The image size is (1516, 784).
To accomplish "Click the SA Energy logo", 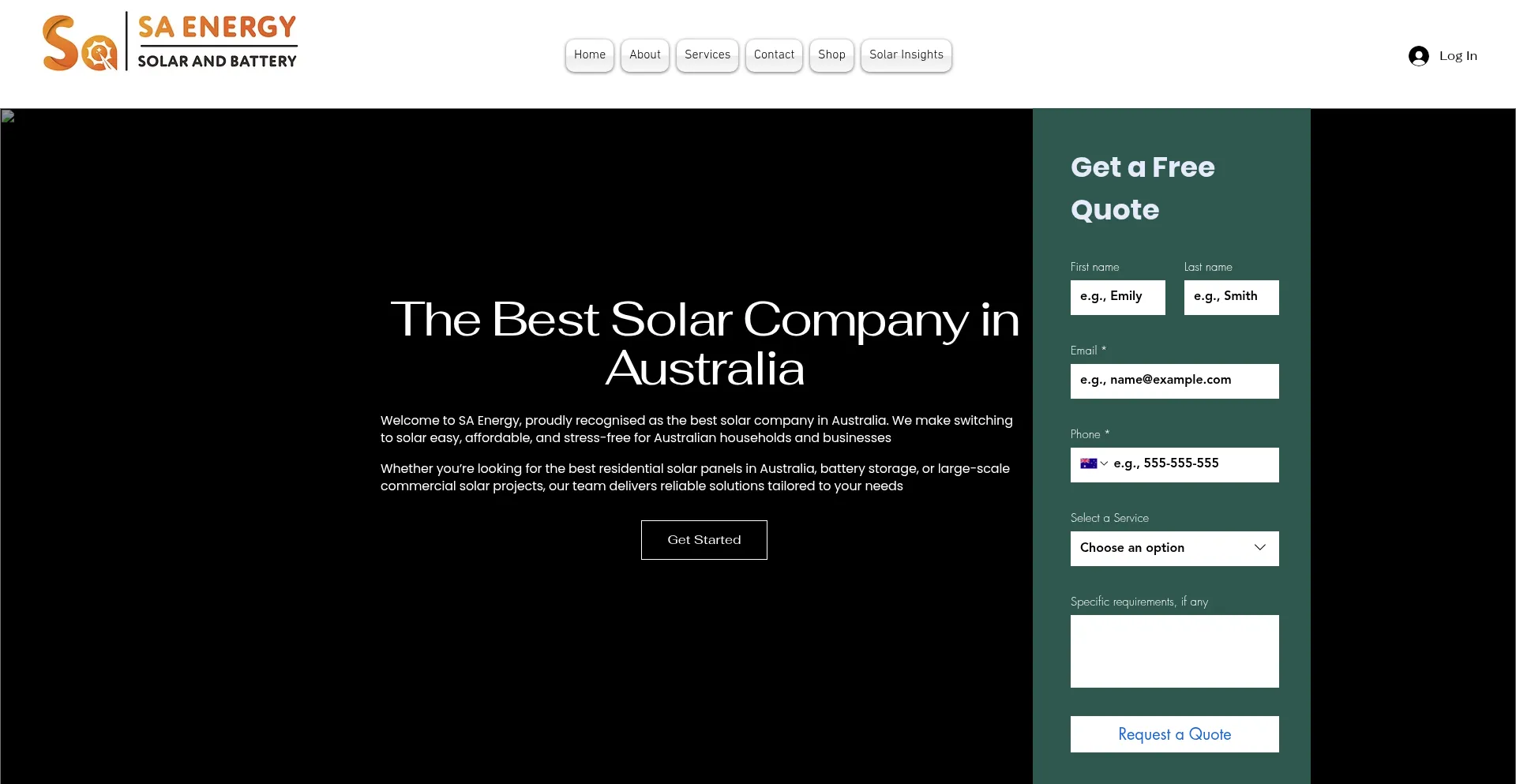I will 170,43.
